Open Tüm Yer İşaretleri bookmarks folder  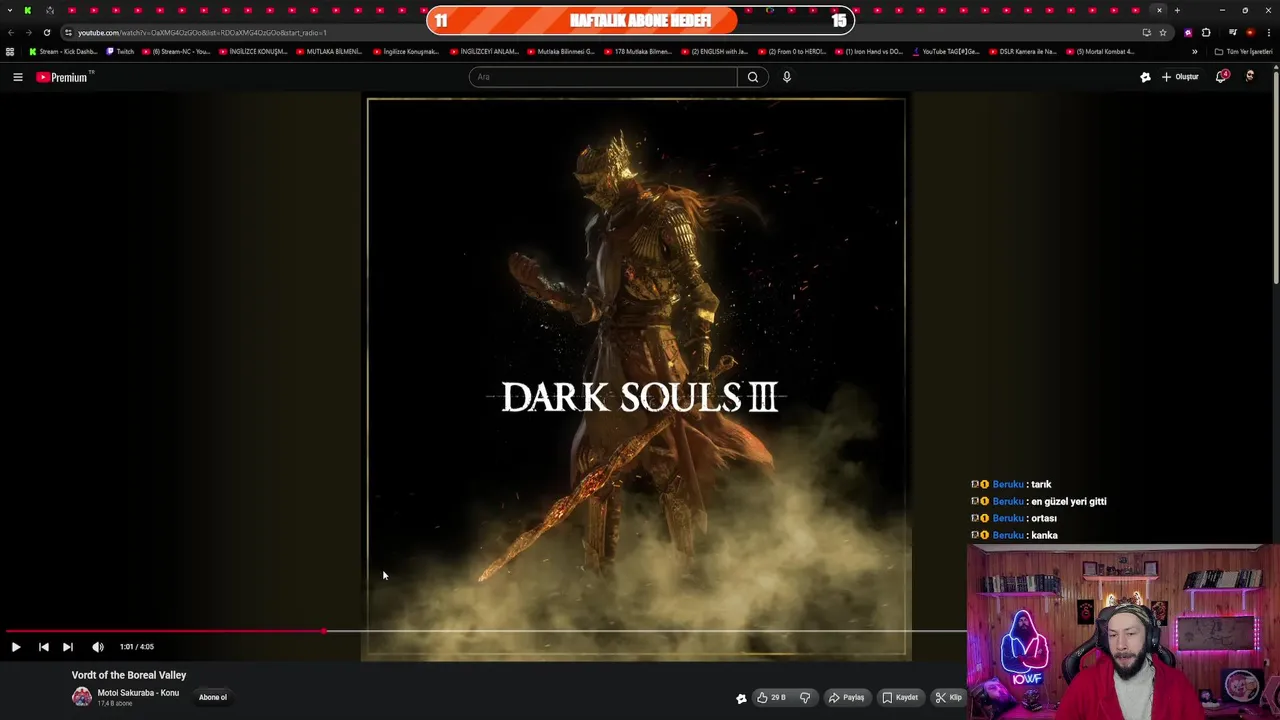(1243, 51)
